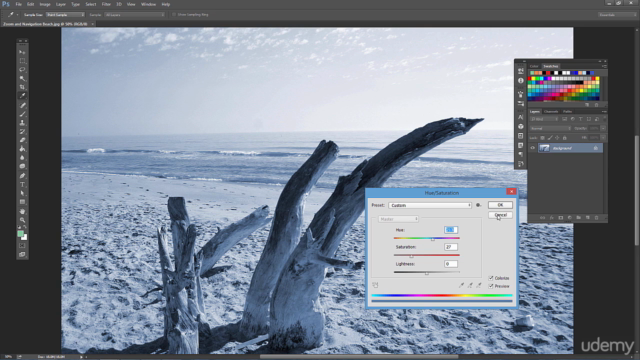Image resolution: width=640 pixels, height=360 pixels.
Task: Select the Rectangle shape tool
Action: click(x=22, y=202)
